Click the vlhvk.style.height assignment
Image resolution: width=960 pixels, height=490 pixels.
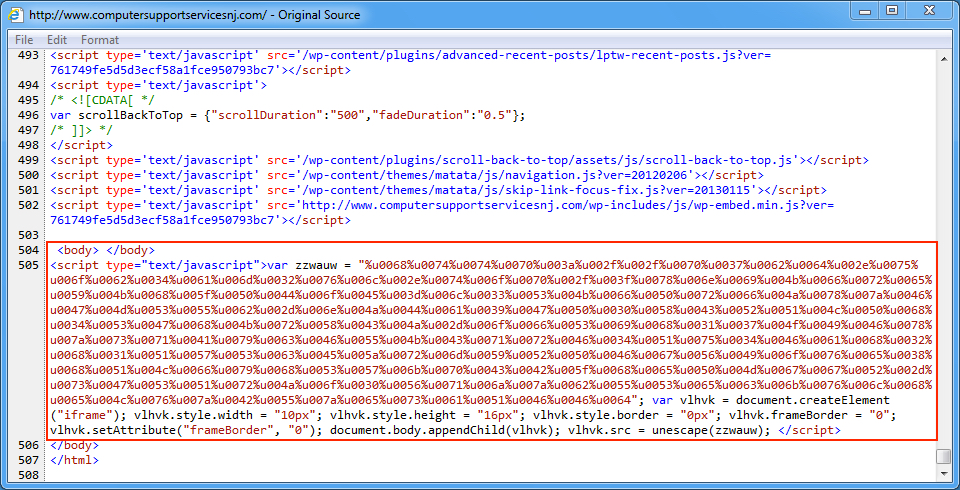(425, 415)
